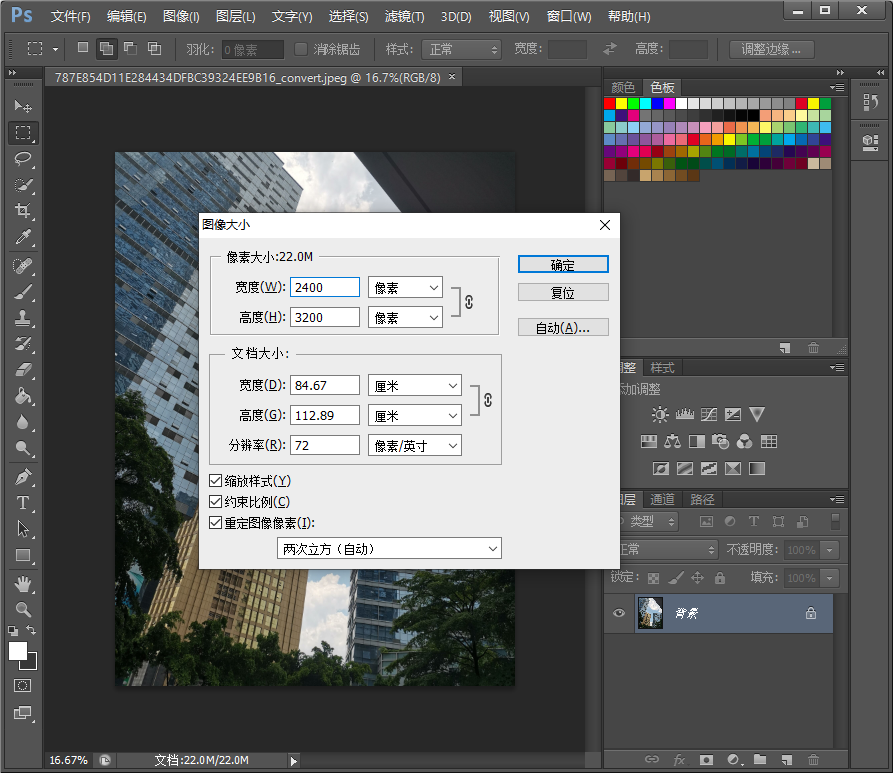Viewport: 893px width, 773px height.
Task: Select the Crop tool
Action: (x=23, y=211)
